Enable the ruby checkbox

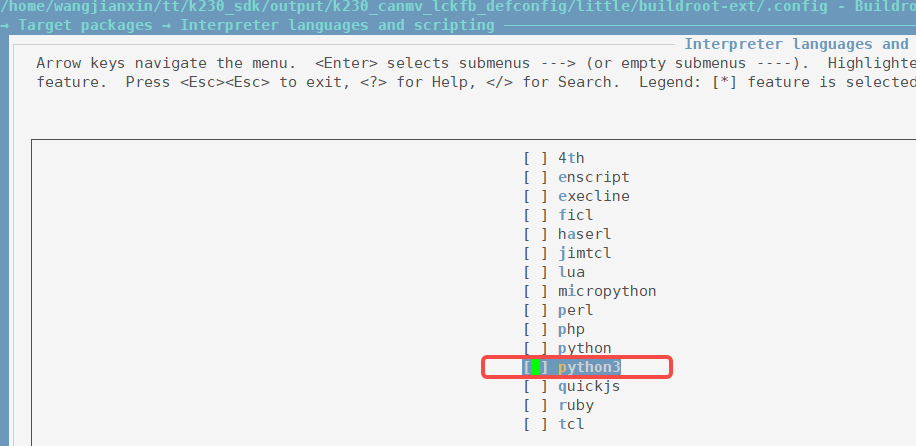click(535, 405)
